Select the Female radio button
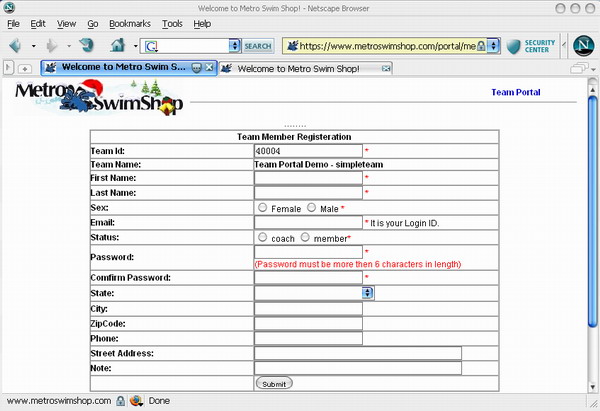The width and height of the screenshot is (600, 411). click(262, 207)
